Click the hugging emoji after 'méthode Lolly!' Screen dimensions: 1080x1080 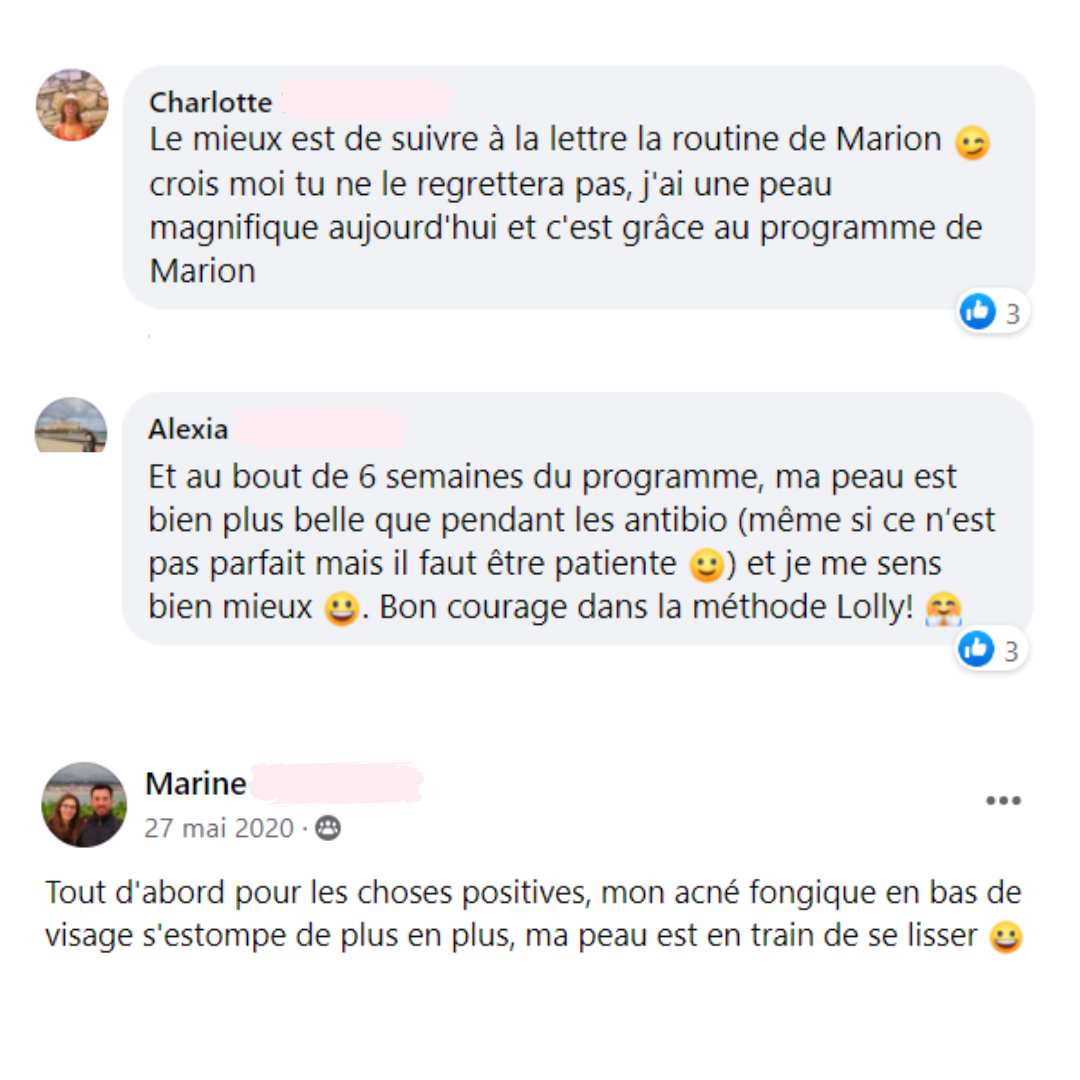[943, 609]
